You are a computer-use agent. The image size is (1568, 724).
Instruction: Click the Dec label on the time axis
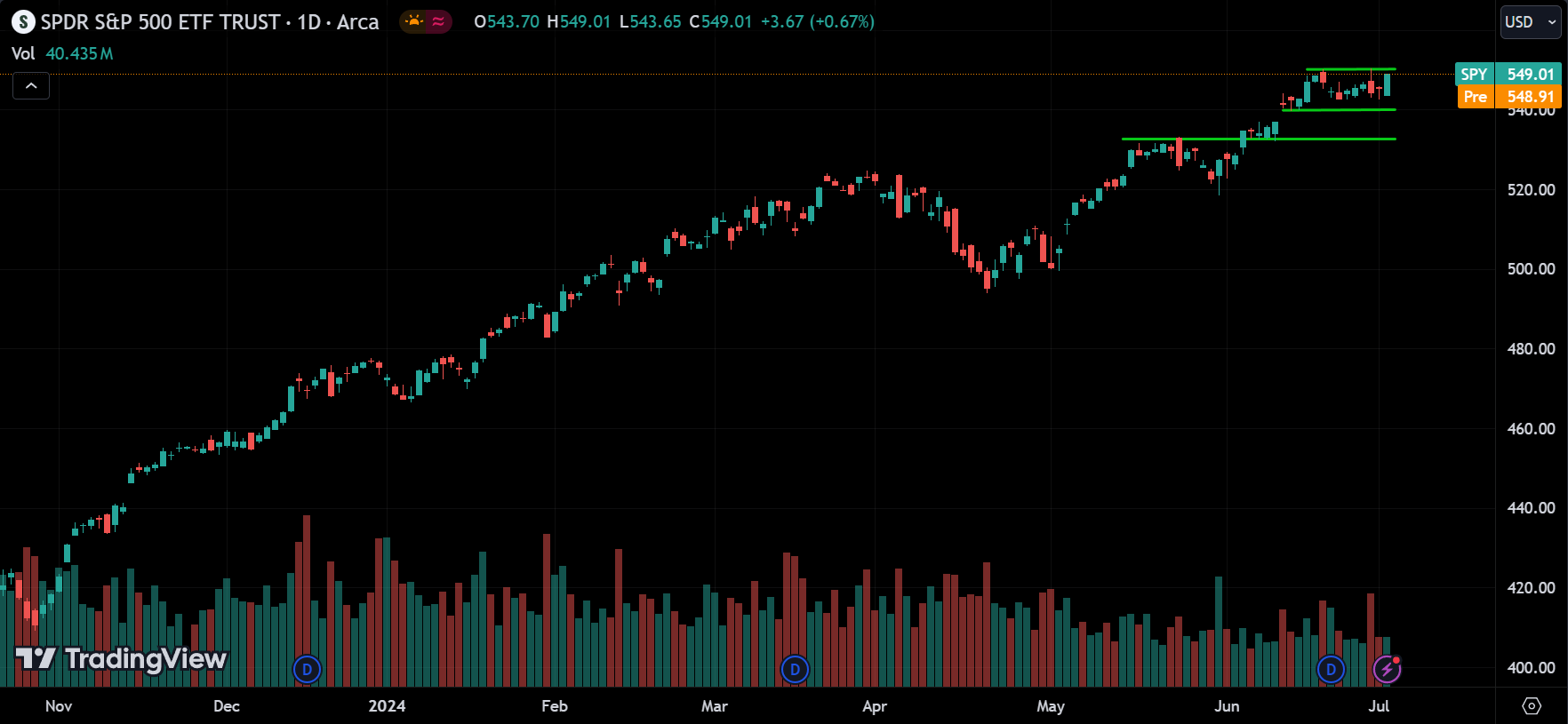coord(227,706)
